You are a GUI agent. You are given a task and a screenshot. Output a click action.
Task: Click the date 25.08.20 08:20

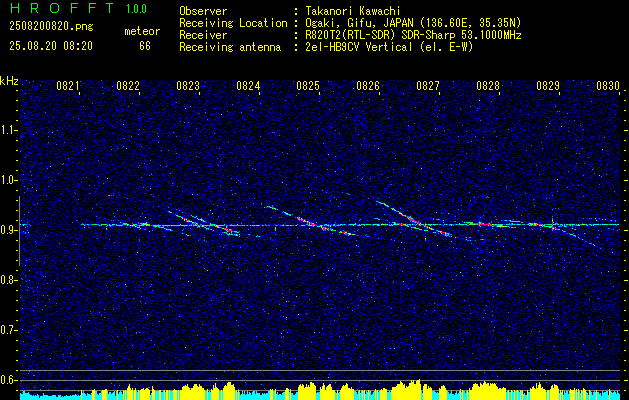tap(51, 46)
